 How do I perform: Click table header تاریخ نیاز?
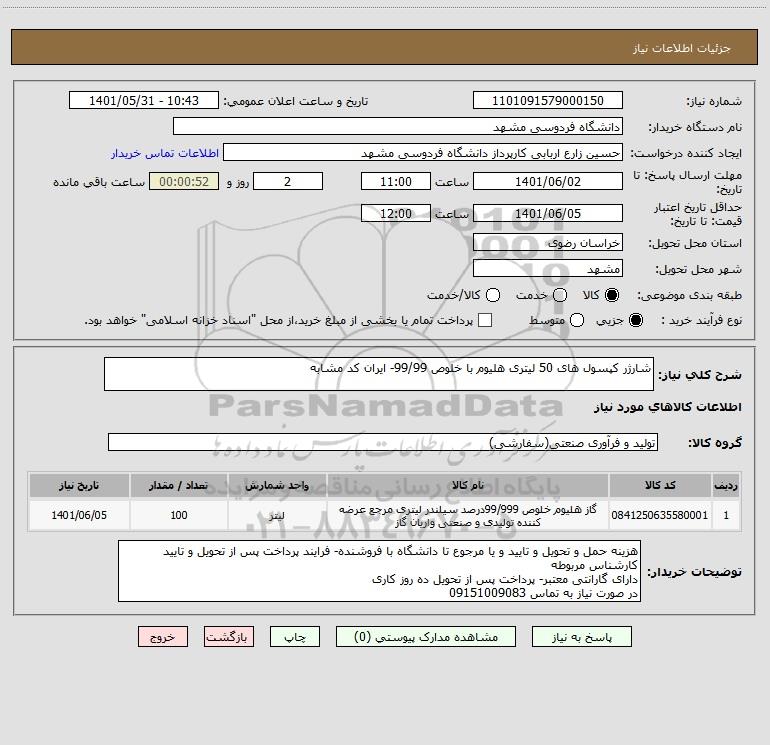79,485
